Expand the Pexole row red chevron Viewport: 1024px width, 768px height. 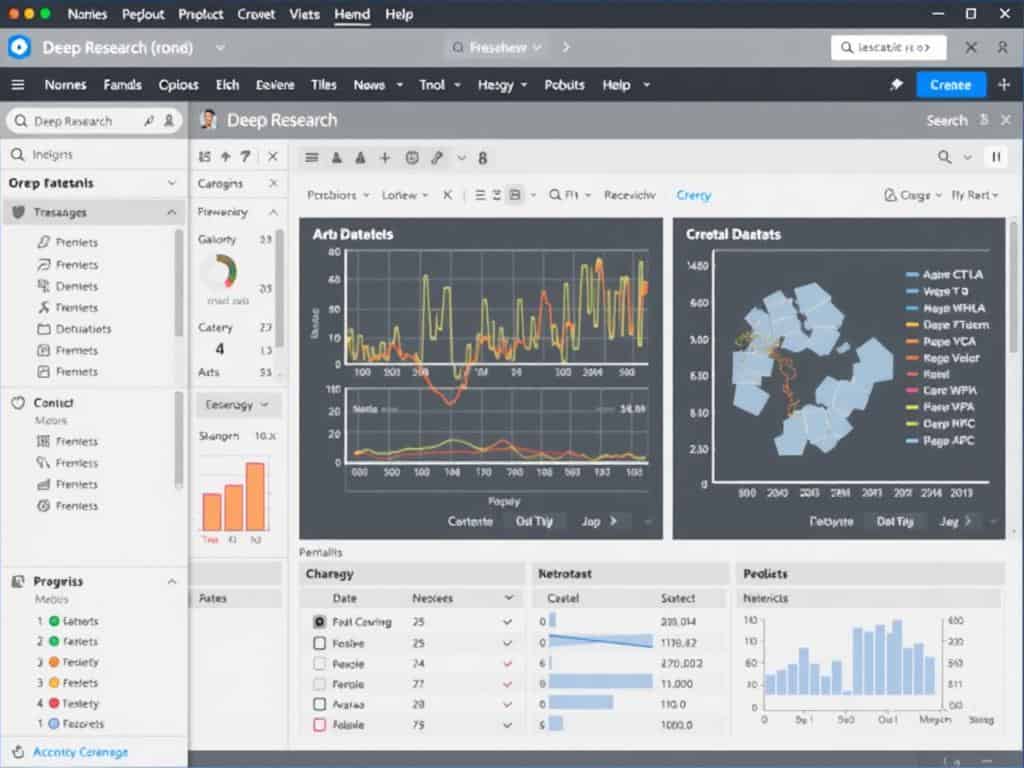pyautogui.click(x=507, y=664)
